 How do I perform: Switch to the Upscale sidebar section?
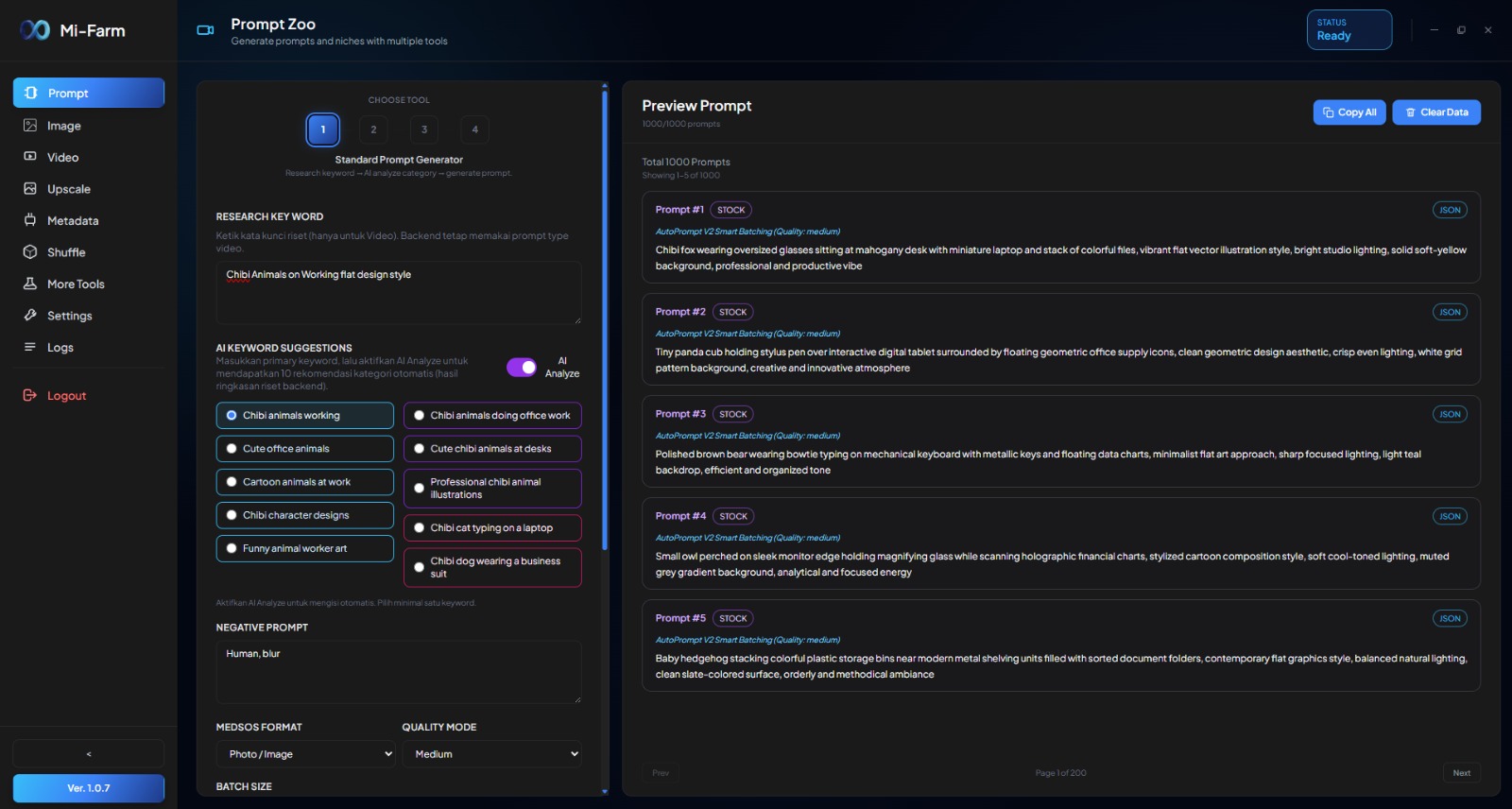coord(89,189)
